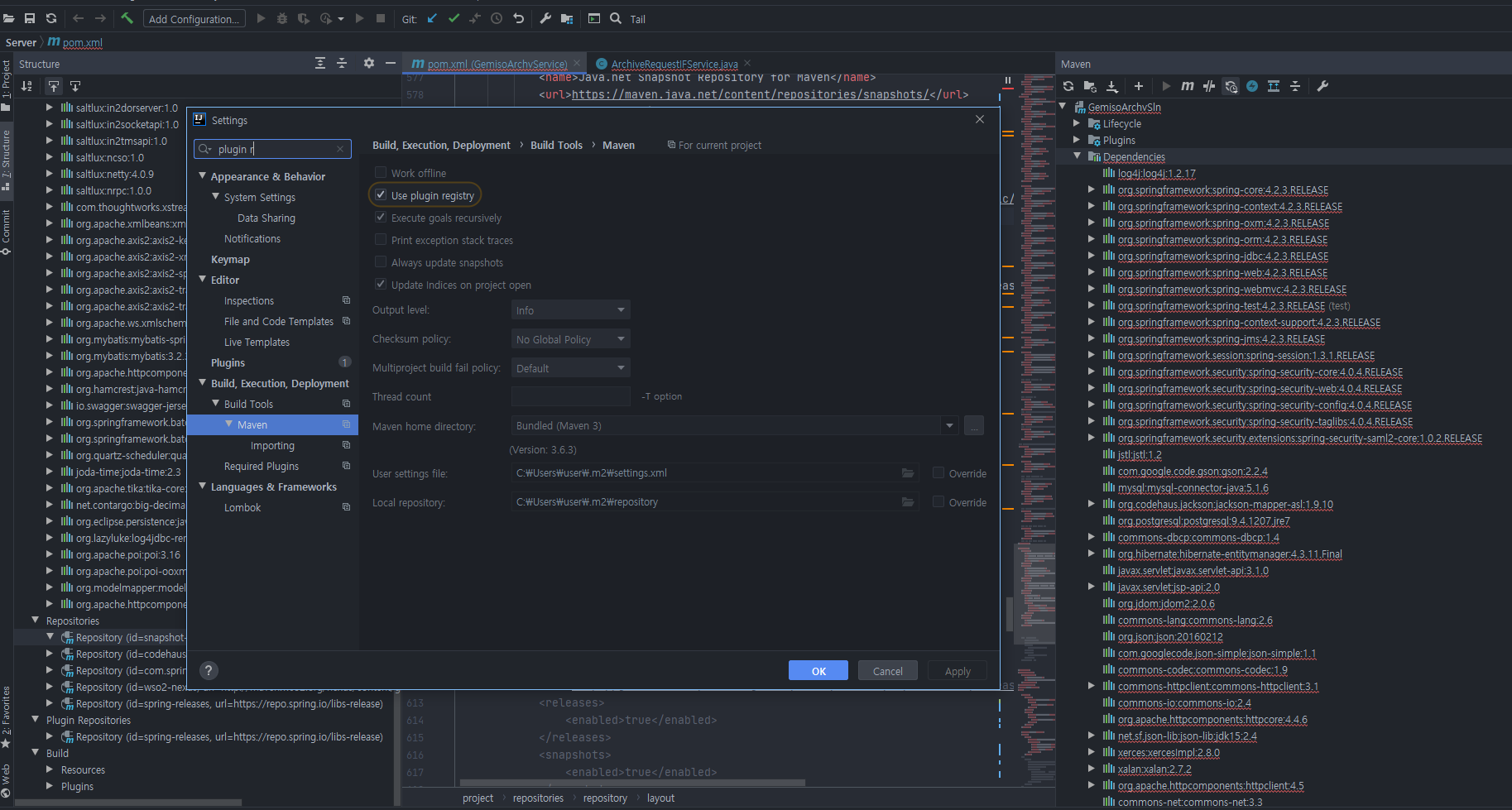Expand Plugins node in Maven panel
Screen dimensions: 1512x810
[x=1078, y=140]
